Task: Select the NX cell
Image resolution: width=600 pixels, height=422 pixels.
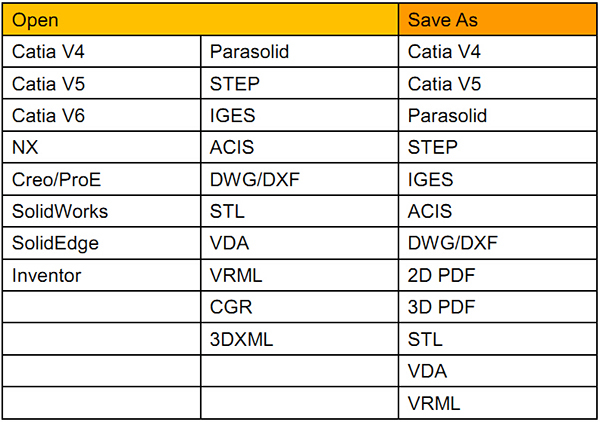Action: coord(101,147)
